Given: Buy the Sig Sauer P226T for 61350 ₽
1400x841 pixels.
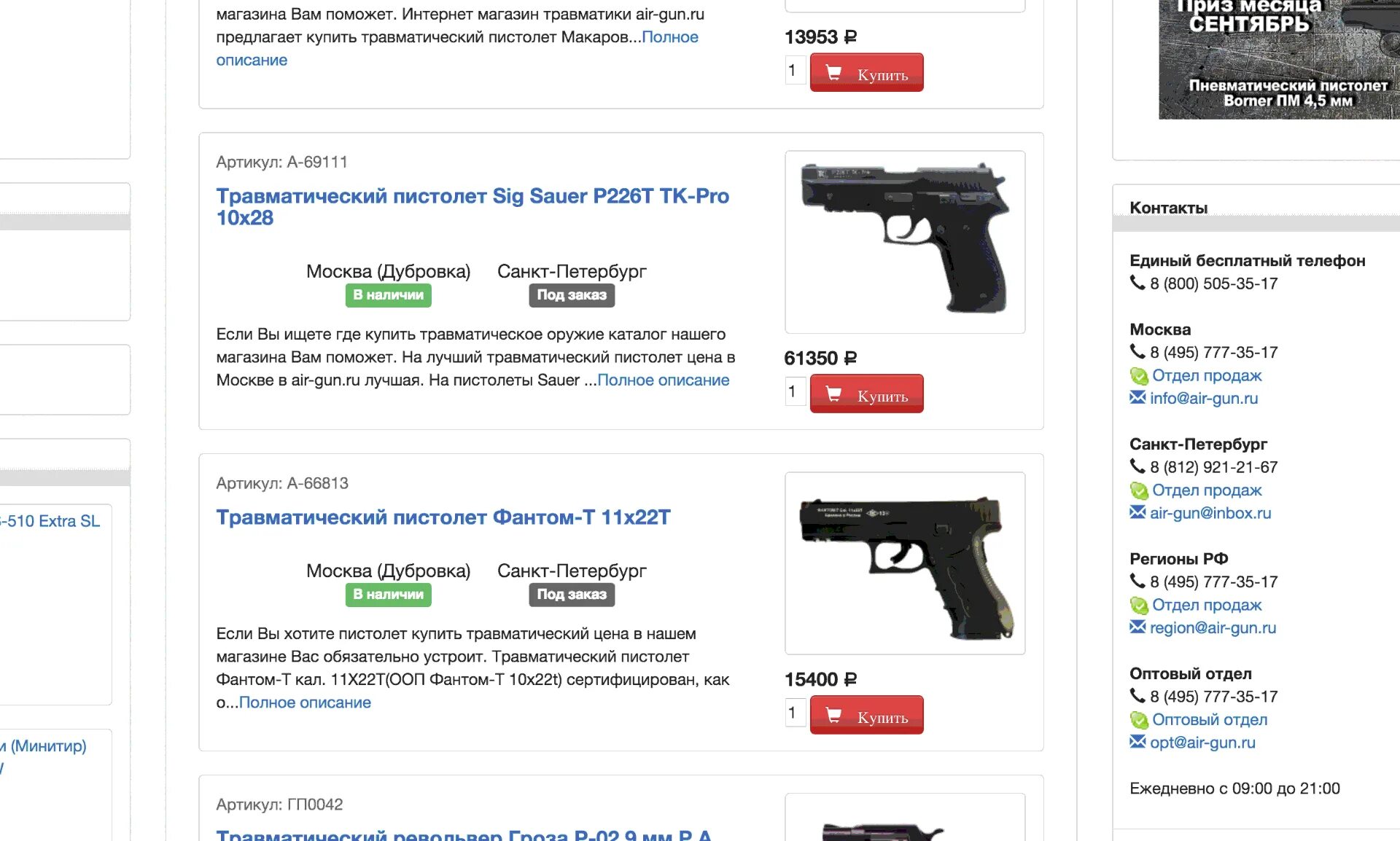Looking at the screenshot, I should coord(866,394).
